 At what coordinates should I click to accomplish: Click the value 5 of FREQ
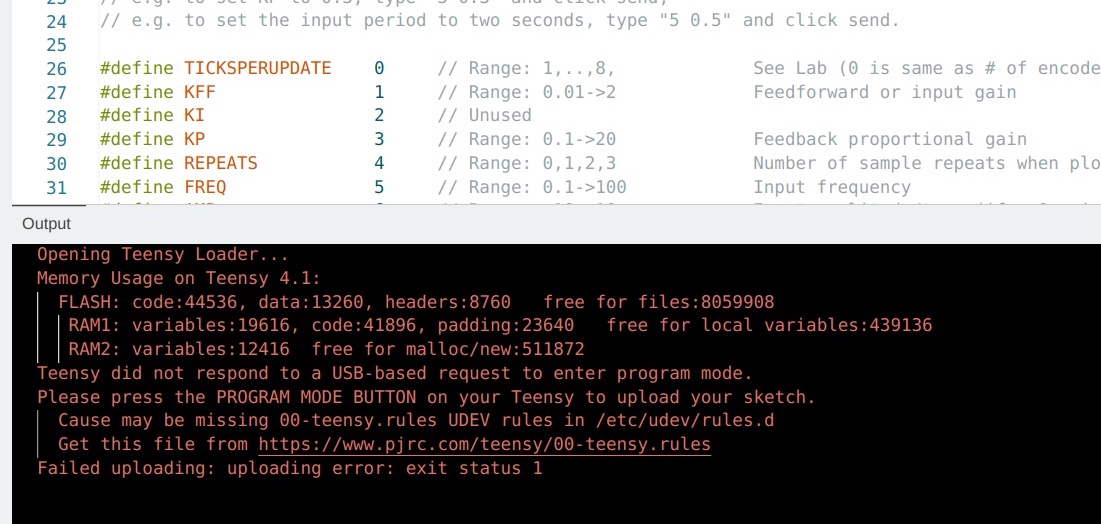(x=379, y=187)
